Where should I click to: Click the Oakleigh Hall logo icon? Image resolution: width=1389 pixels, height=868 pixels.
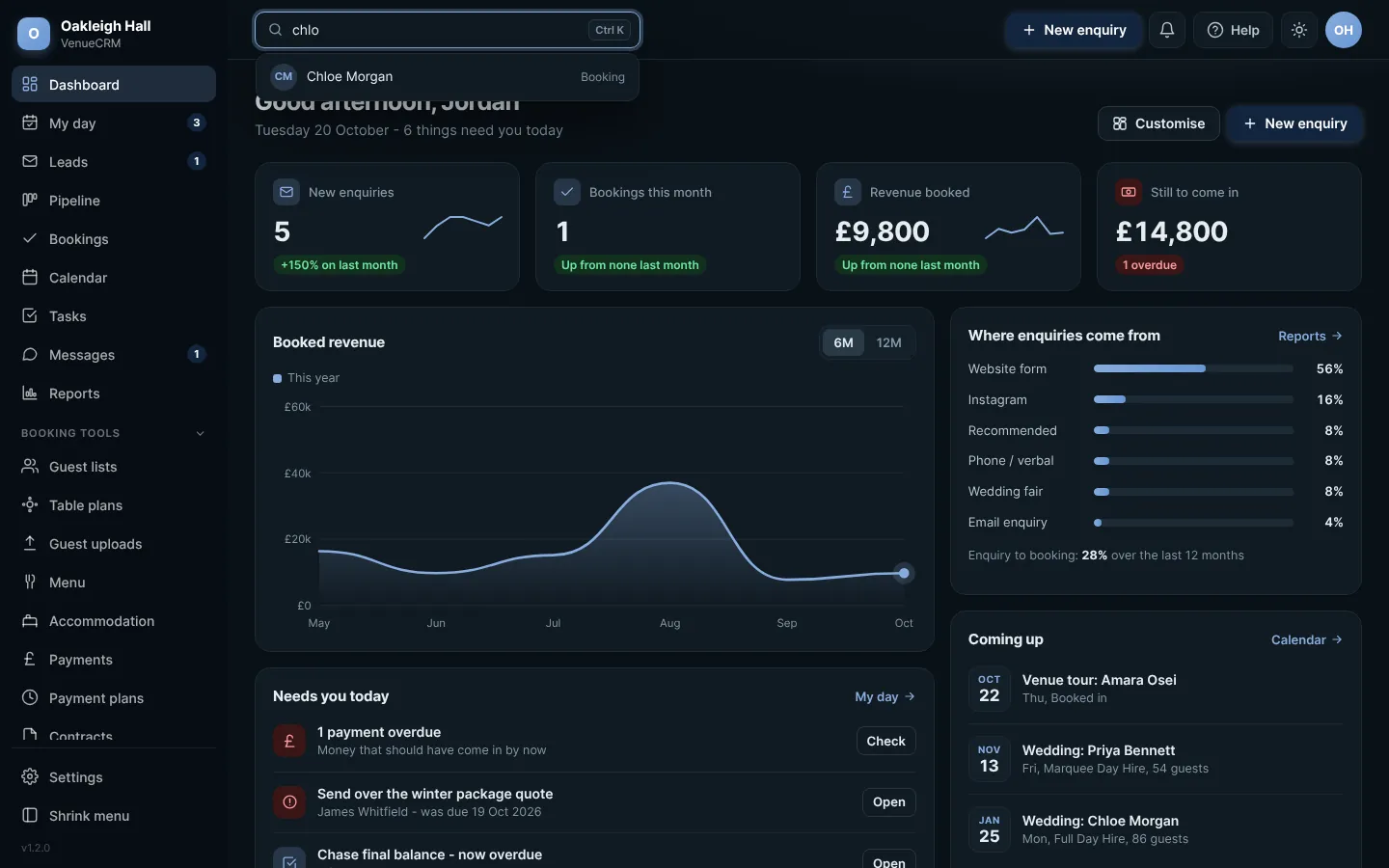pyautogui.click(x=34, y=34)
